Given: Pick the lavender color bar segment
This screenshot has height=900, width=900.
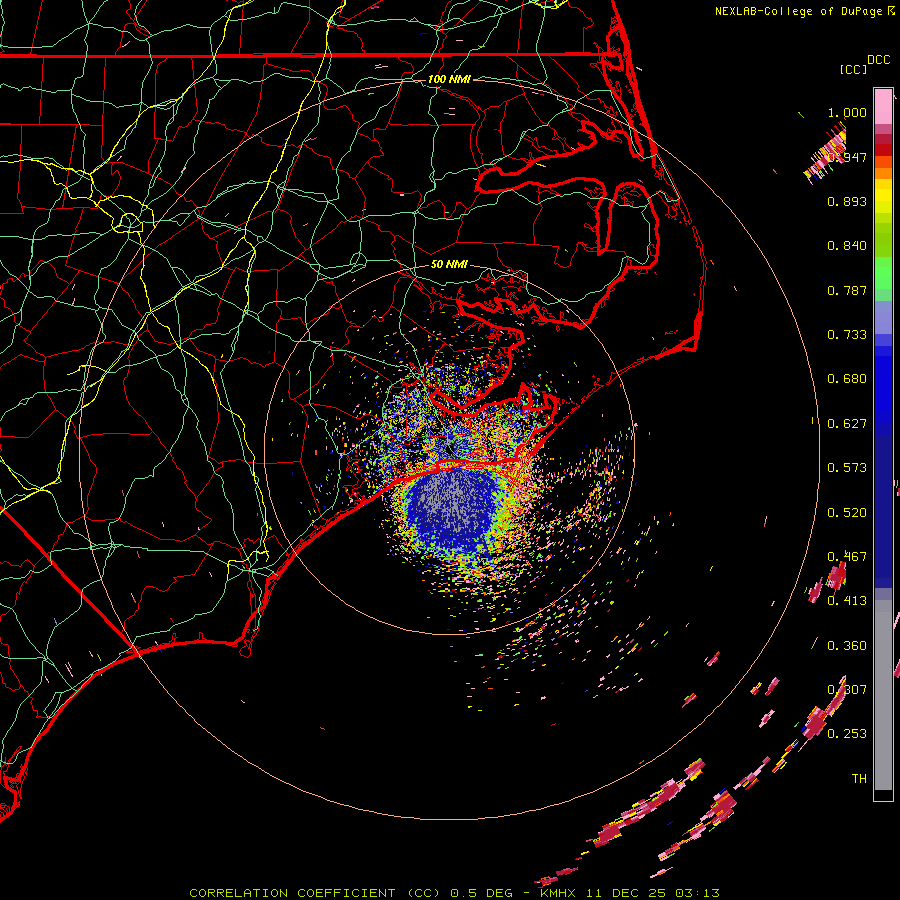Looking at the screenshot, I should click(883, 319).
